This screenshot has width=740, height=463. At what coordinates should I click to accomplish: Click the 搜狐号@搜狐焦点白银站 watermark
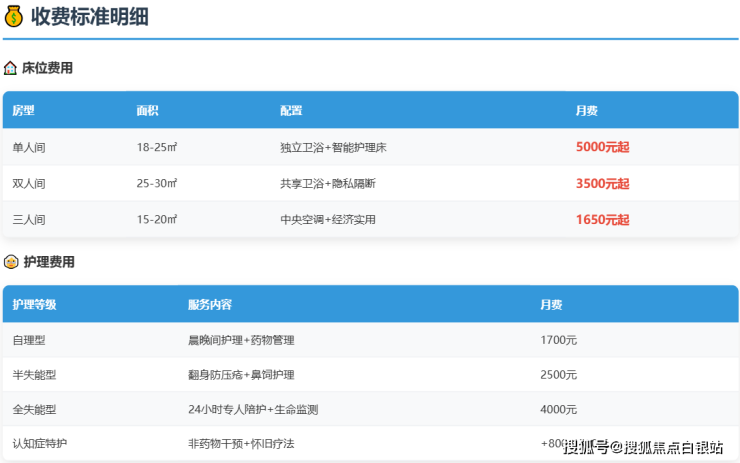pos(643,446)
